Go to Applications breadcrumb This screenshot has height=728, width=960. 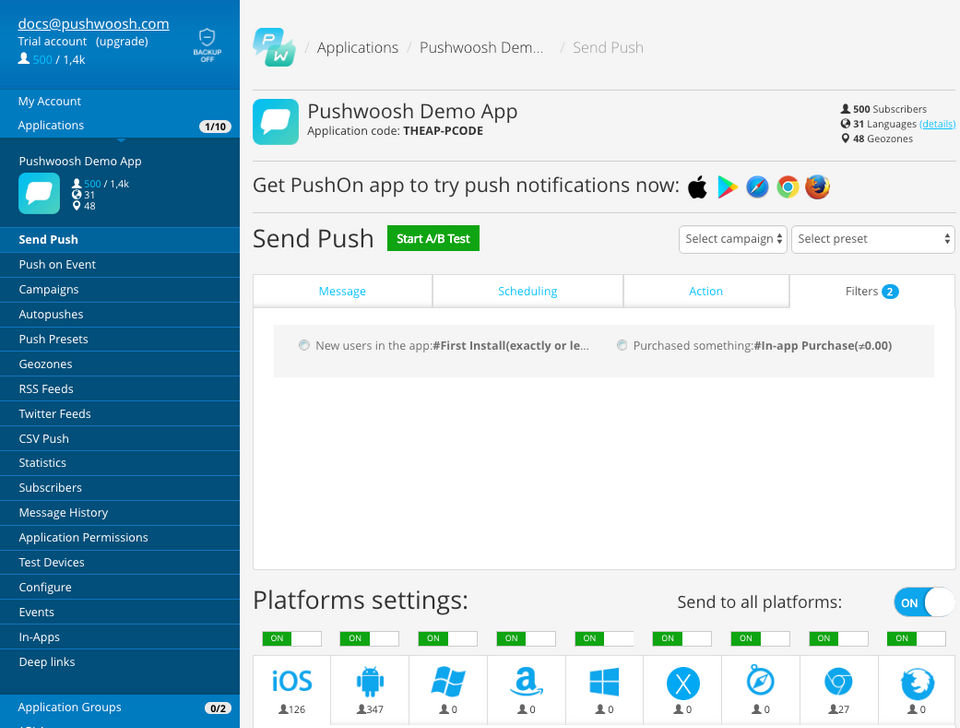358,47
